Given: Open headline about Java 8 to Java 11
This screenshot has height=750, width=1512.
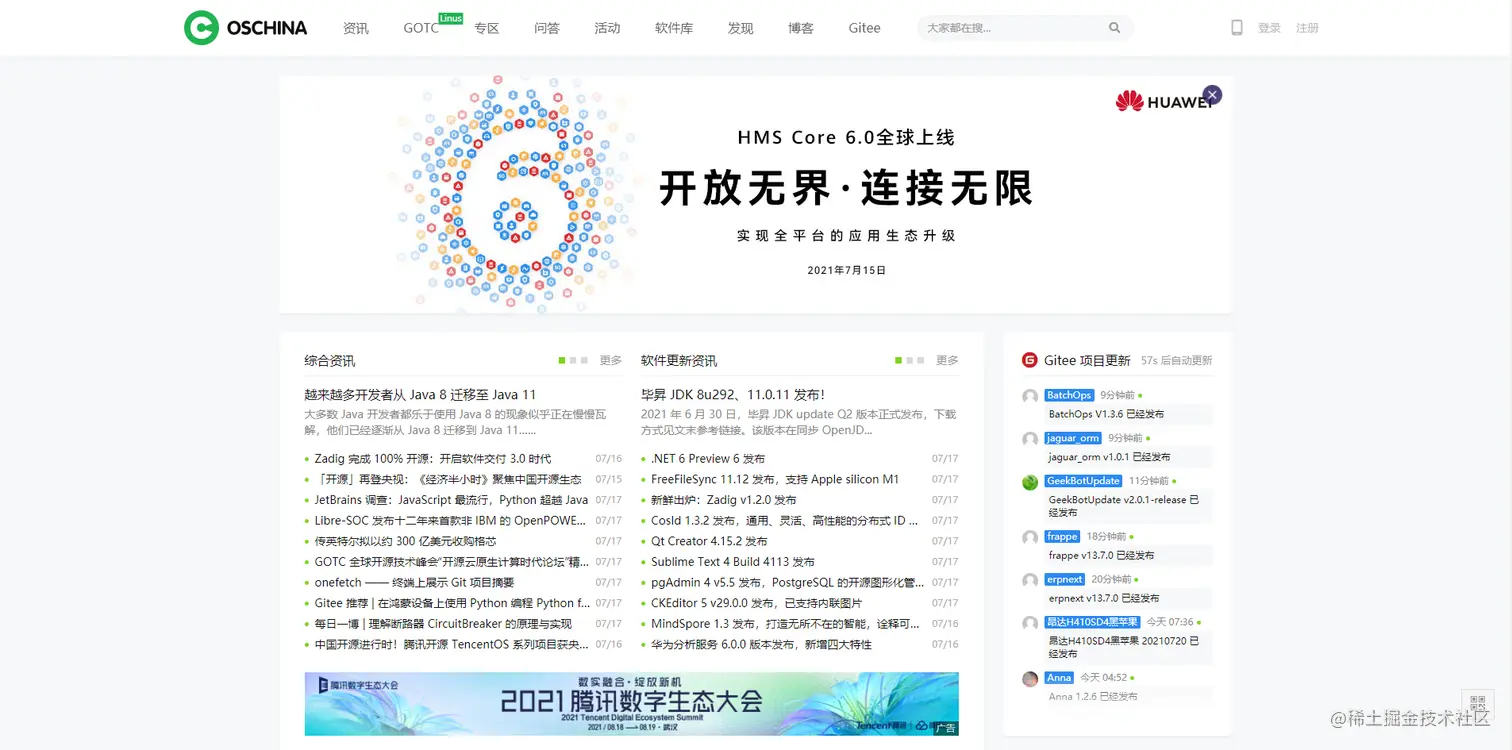Looking at the screenshot, I should (420, 394).
